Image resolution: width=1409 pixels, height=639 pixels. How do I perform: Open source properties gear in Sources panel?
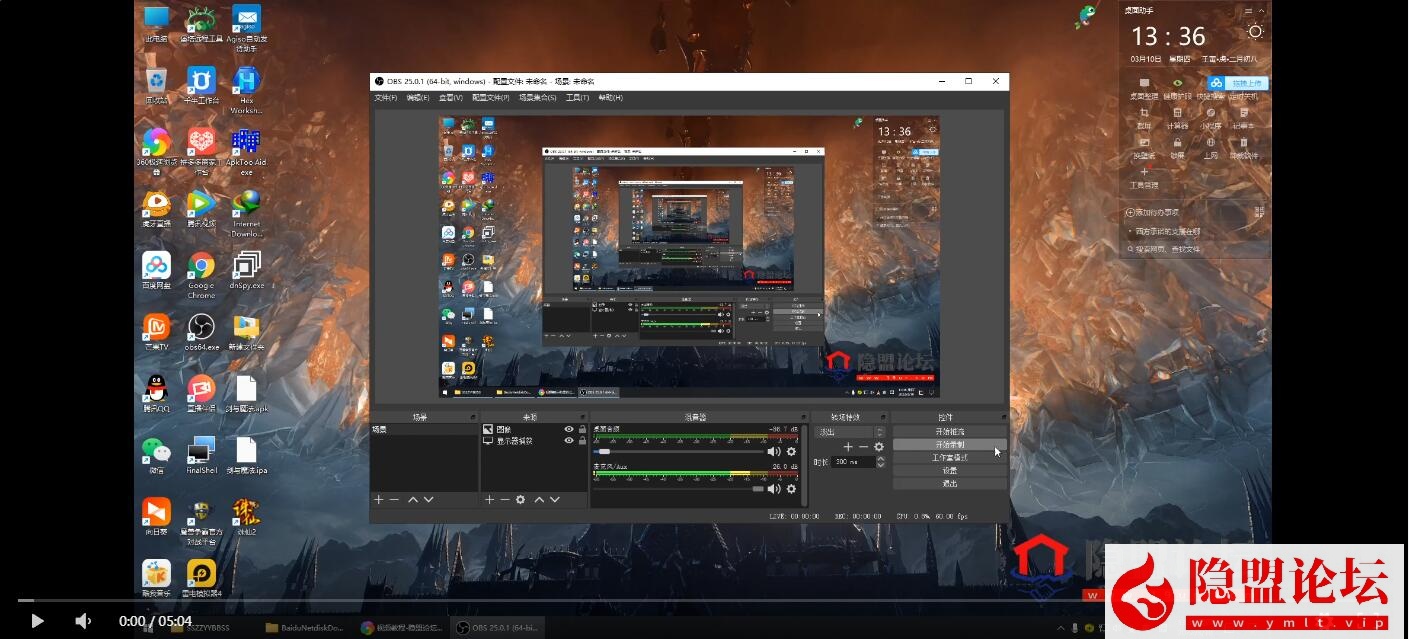[x=520, y=499]
